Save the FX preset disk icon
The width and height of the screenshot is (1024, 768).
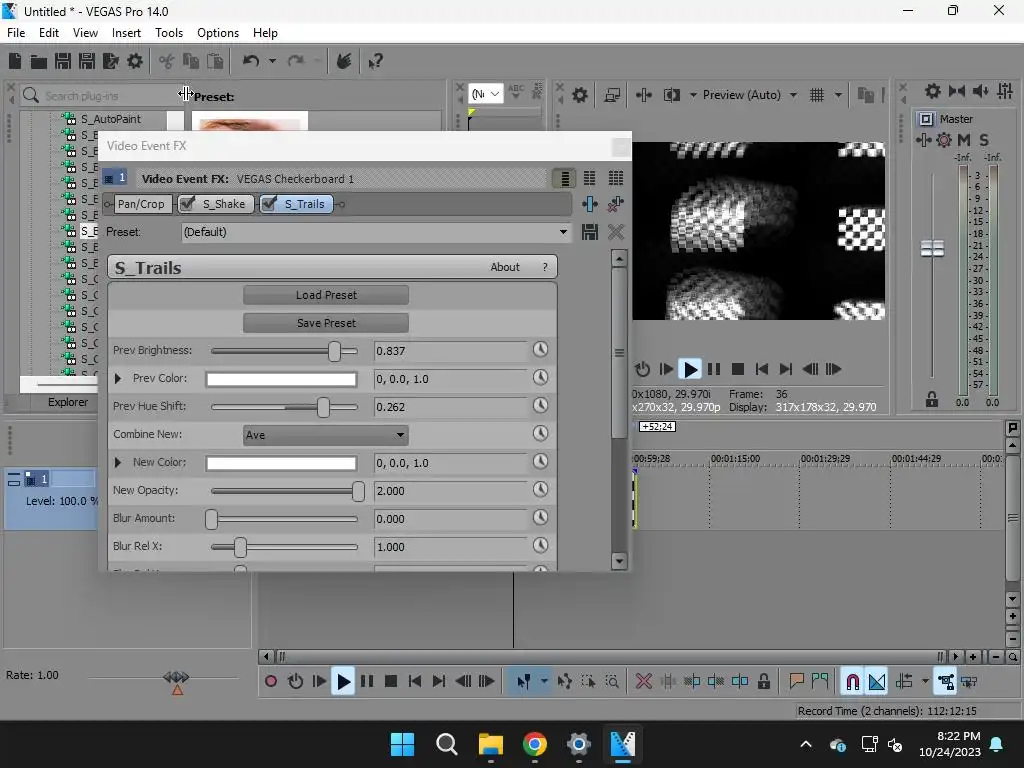point(590,232)
